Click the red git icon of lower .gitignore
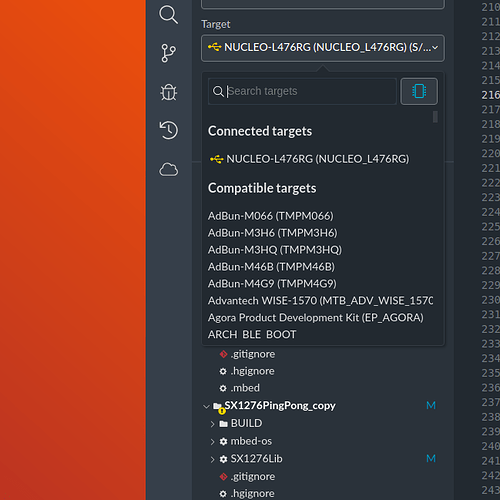This screenshot has height=500, width=500. pos(223,477)
